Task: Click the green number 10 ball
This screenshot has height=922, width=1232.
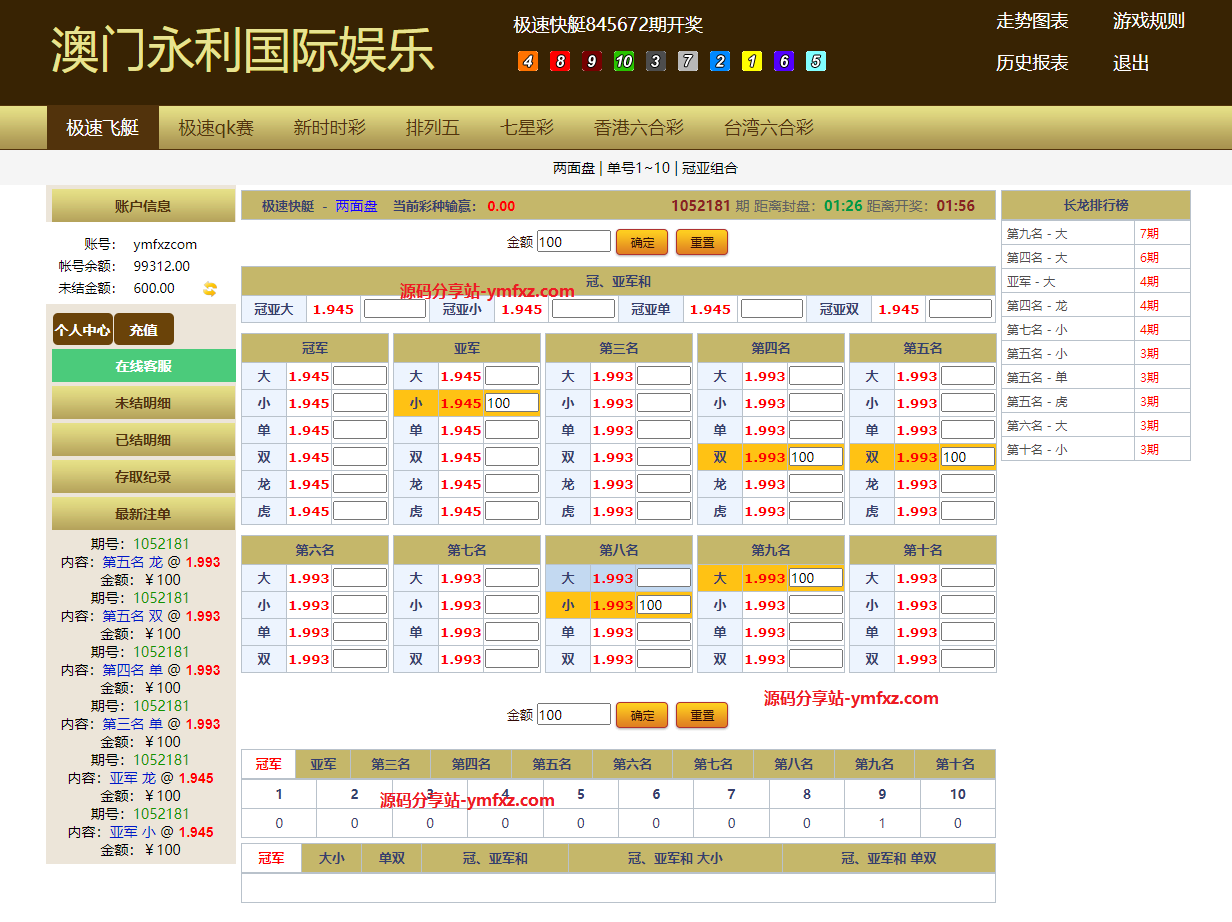Action: (624, 62)
